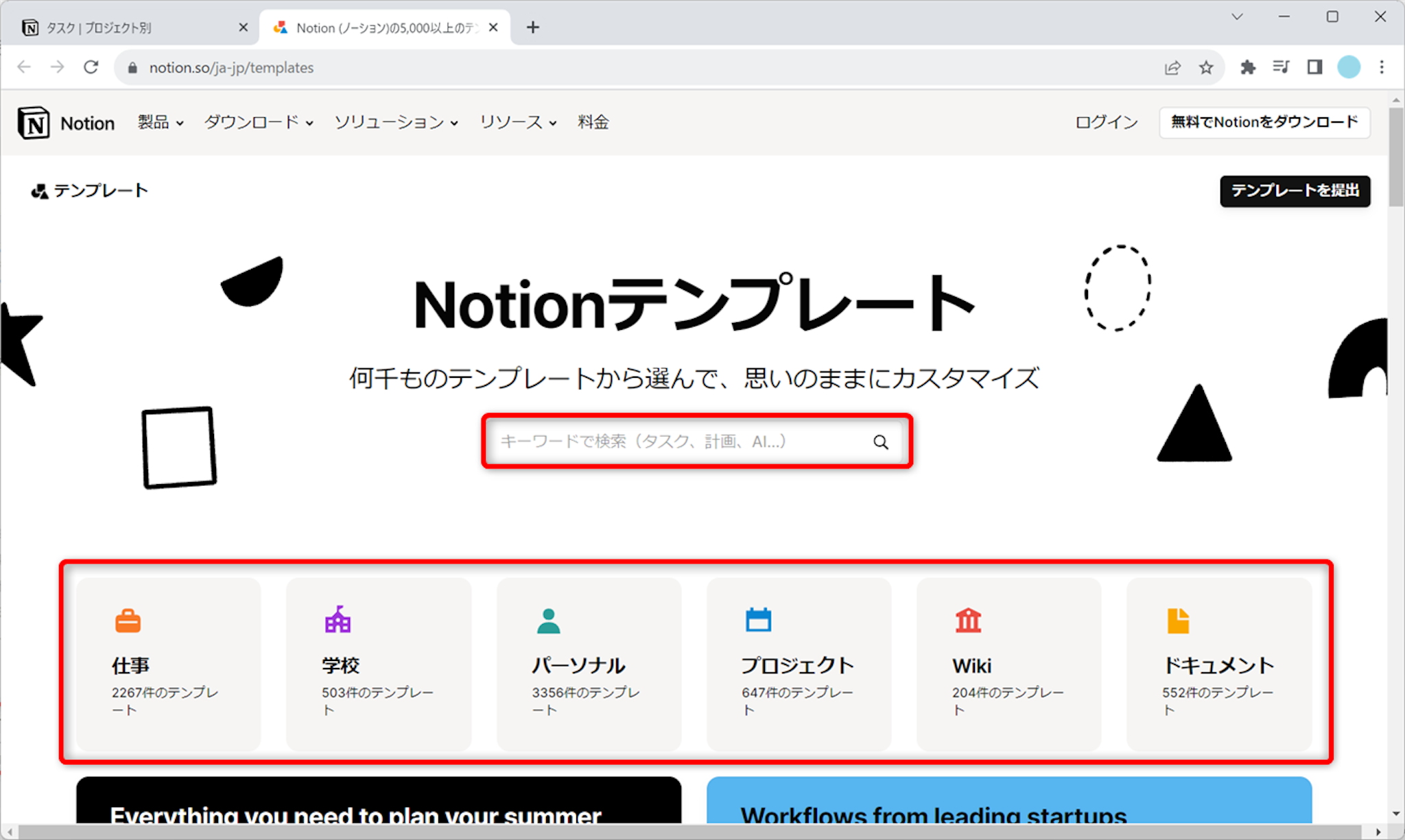Expand the ダウンロード dropdown menu

click(259, 123)
